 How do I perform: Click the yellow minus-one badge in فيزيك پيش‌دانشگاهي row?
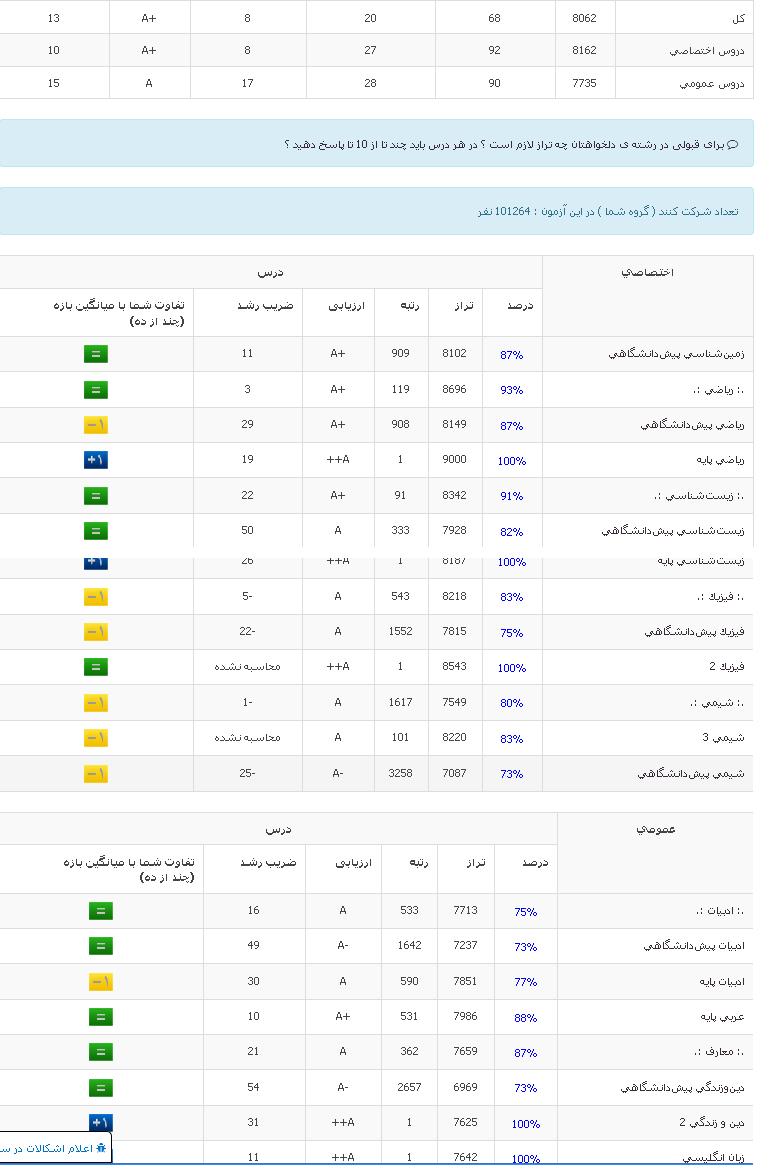tap(96, 632)
